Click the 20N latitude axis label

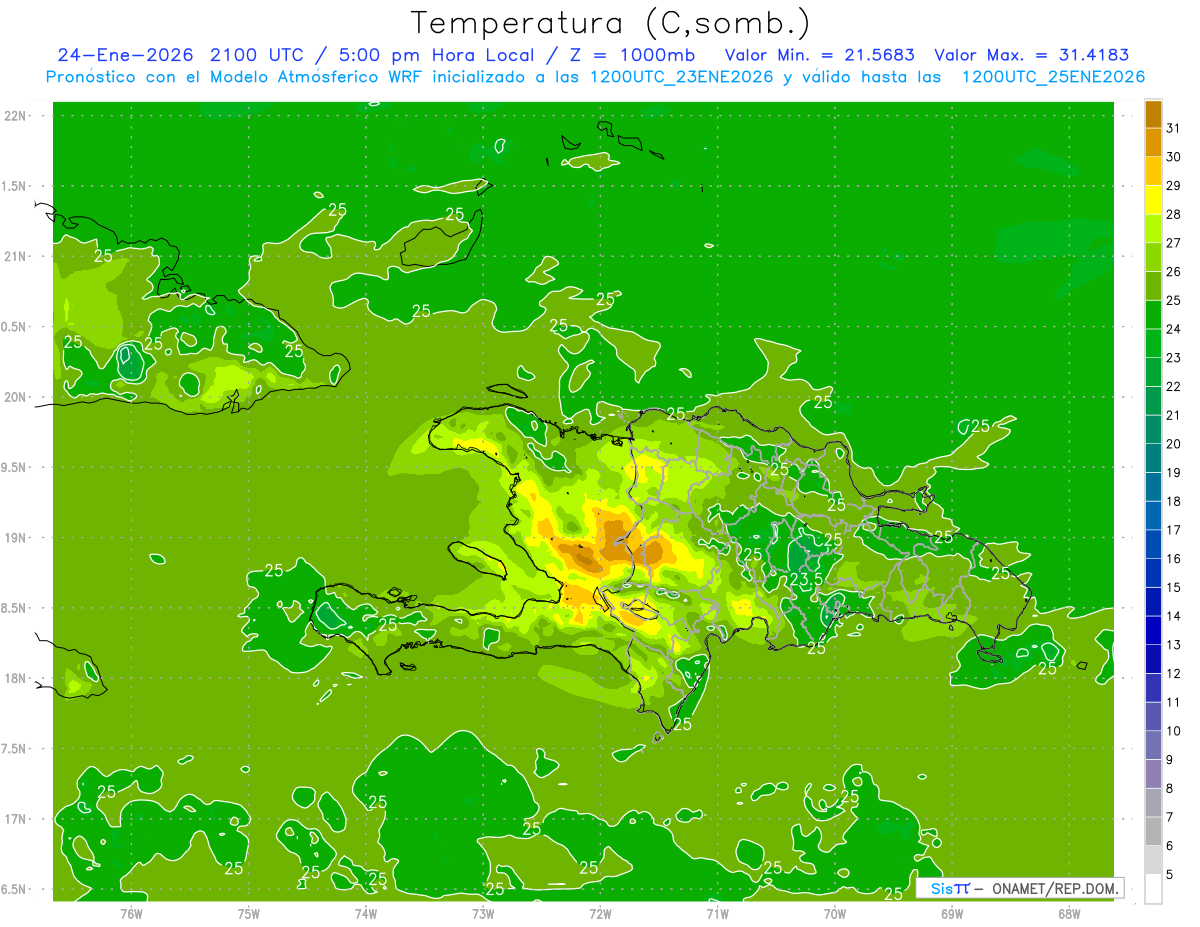pos(16,397)
